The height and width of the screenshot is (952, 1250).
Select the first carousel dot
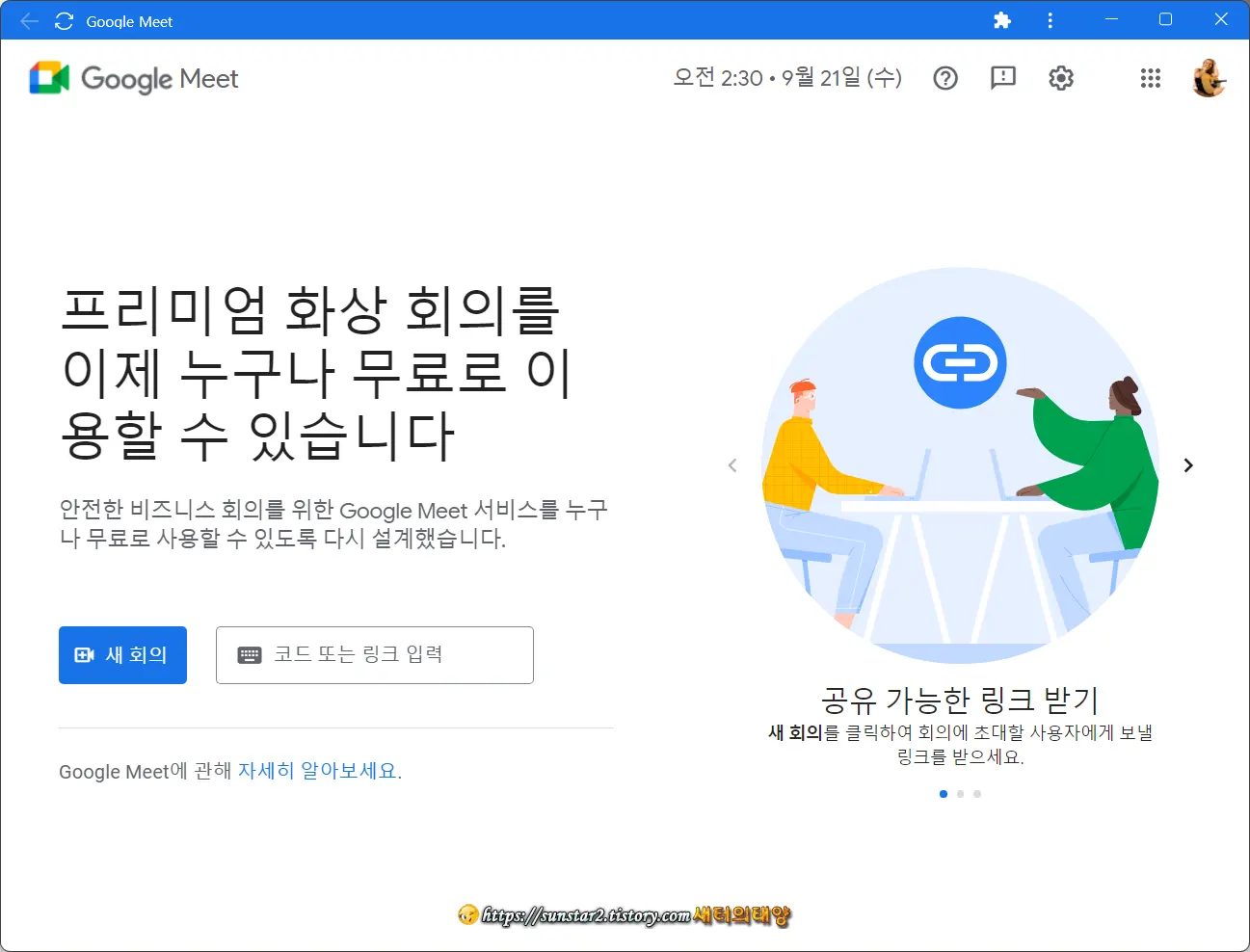click(x=944, y=794)
